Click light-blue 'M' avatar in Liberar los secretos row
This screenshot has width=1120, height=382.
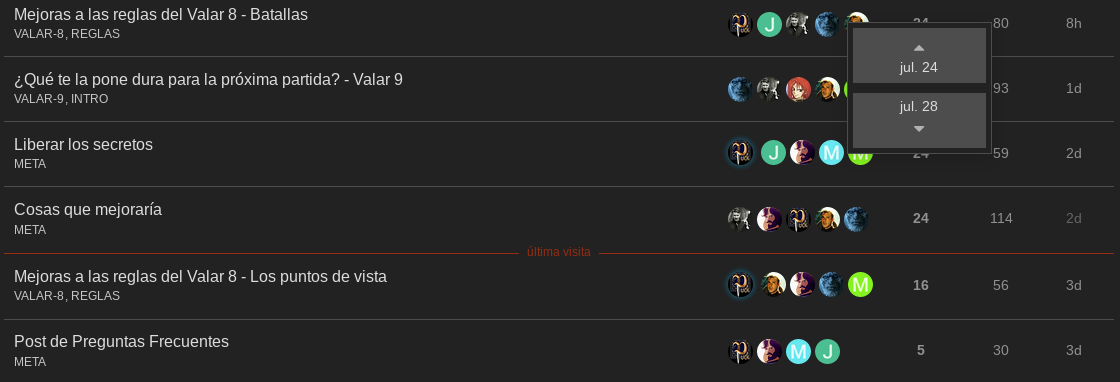(x=831, y=152)
